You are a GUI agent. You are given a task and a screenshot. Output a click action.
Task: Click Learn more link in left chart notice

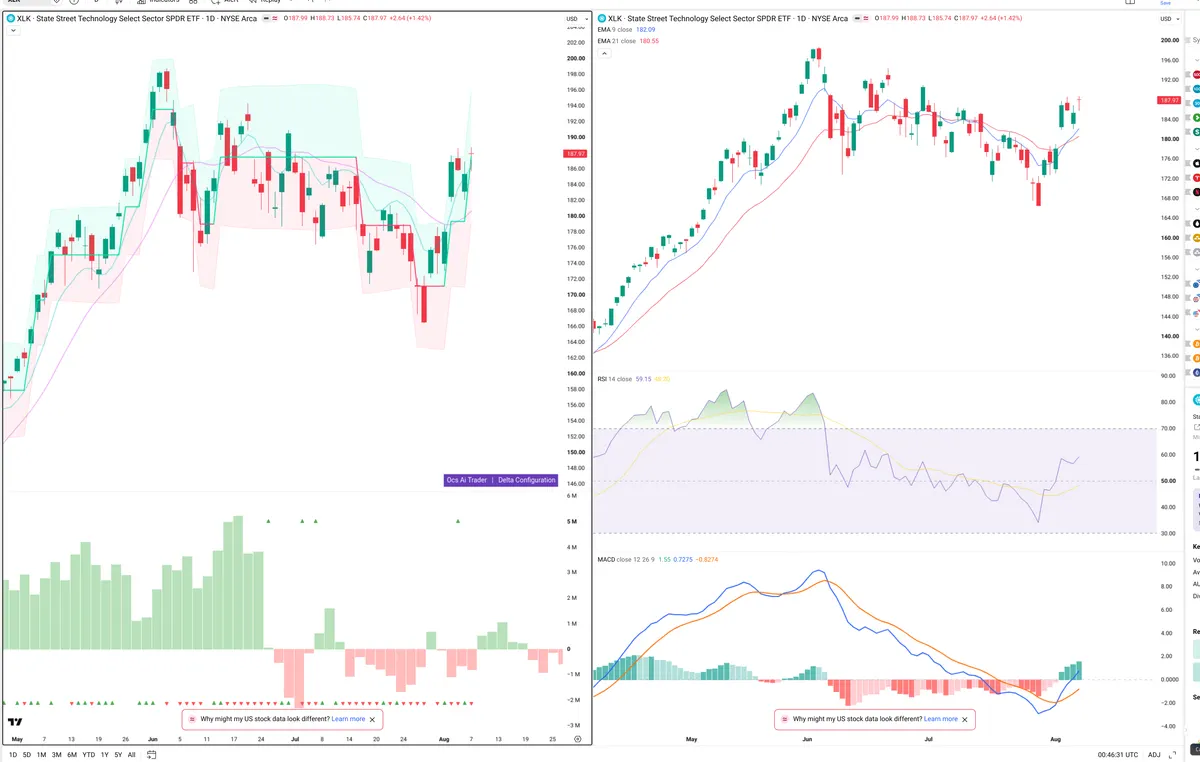348,719
